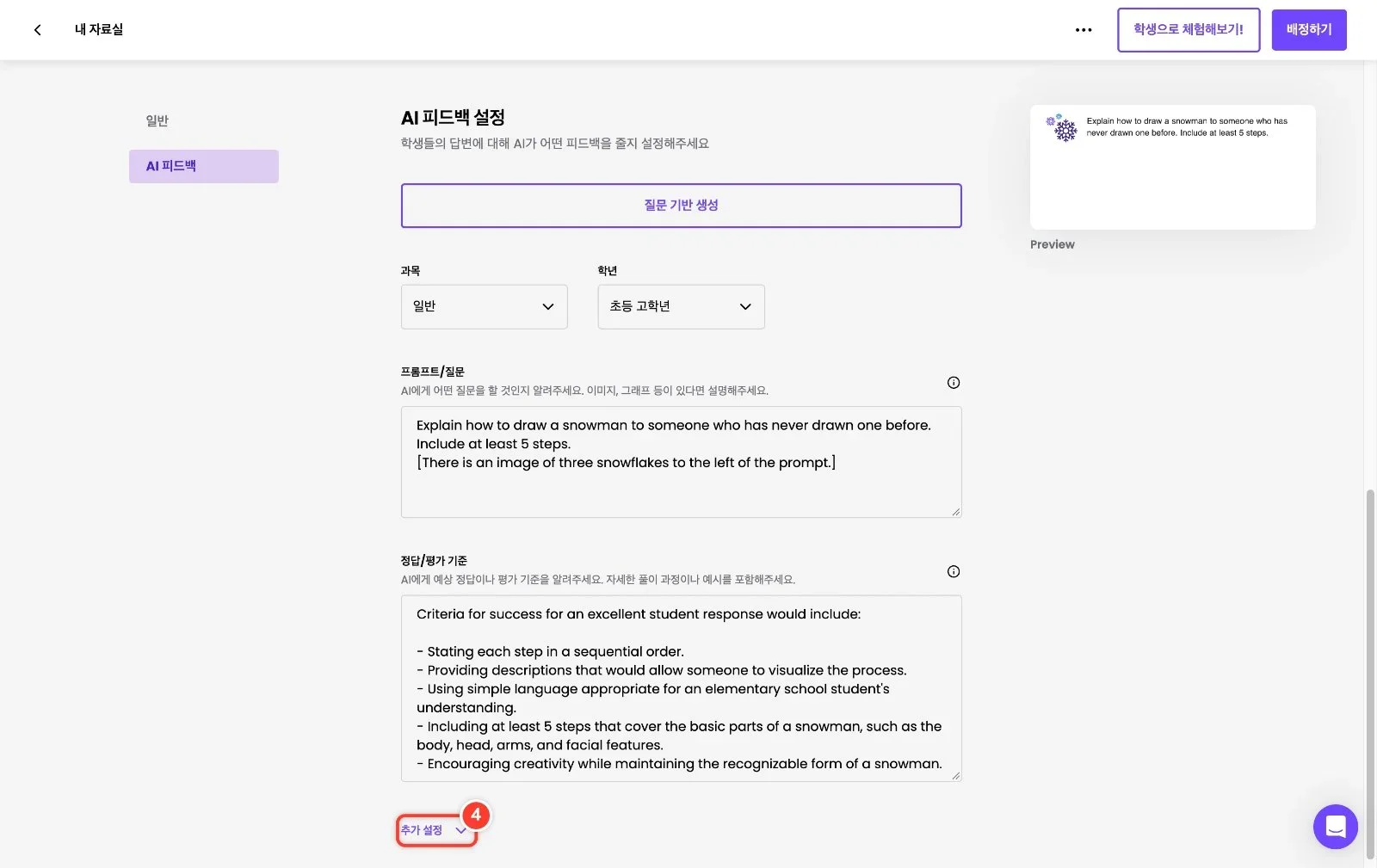This screenshot has height=868, width=1377.
Task: Click the info icon beside 프롬프트/질문
Action: (x=954, y=383)
